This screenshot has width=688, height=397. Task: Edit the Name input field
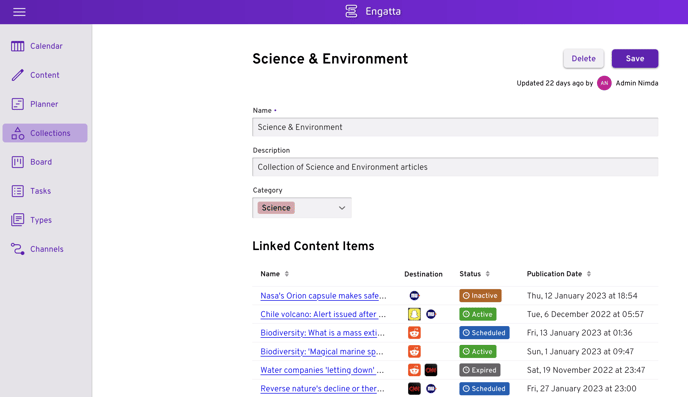455,127
